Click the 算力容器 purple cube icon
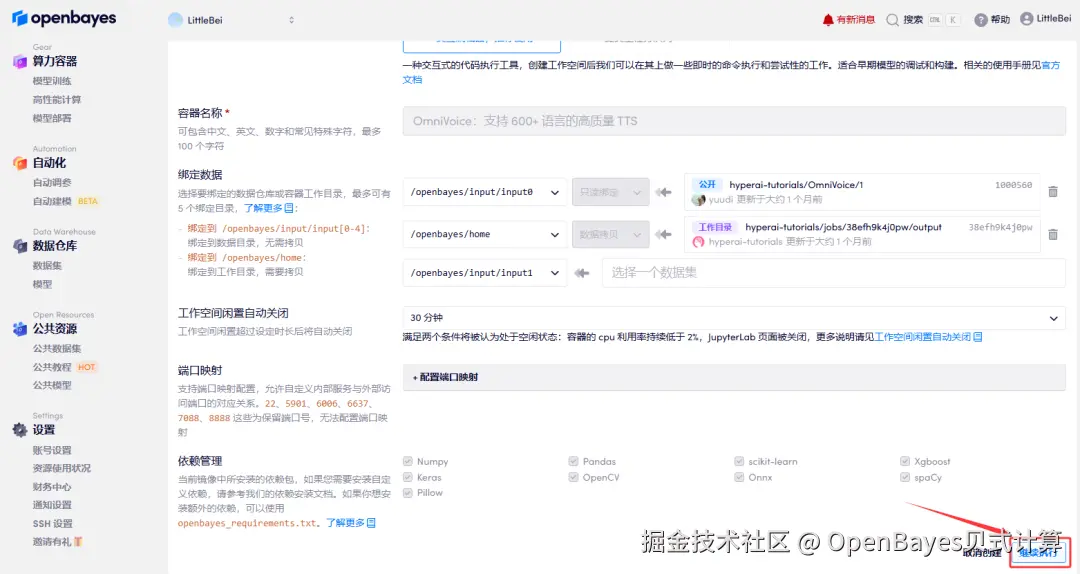The image size is (1080, 574). pyautogui.click(x=19, y=61)
